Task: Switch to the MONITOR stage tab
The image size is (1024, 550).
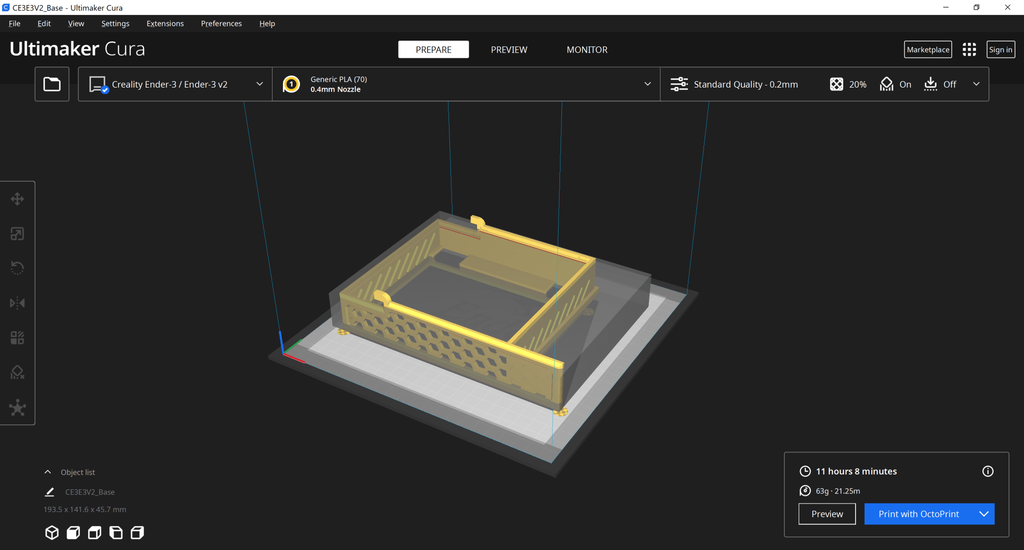Action: pyautogui.click(x=586, y=50)
